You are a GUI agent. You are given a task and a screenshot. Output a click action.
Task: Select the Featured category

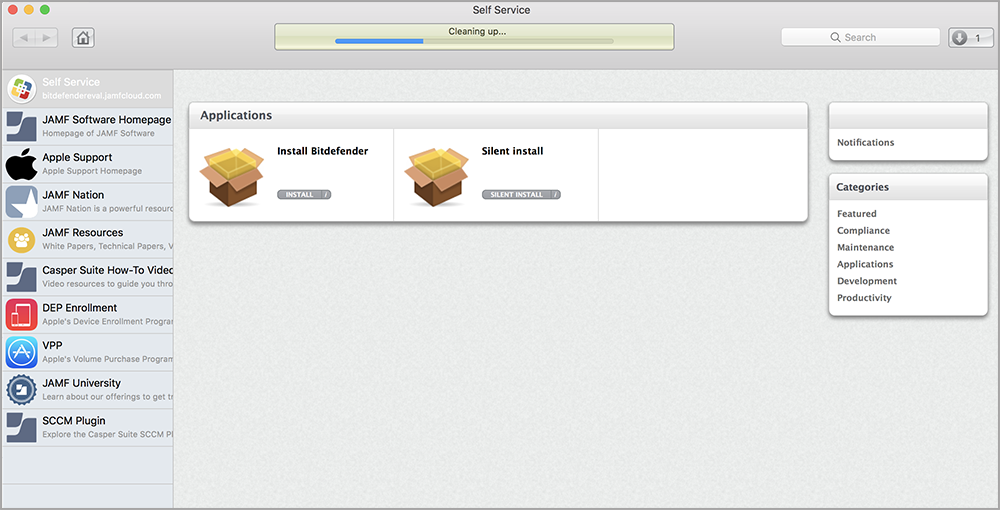857,214
